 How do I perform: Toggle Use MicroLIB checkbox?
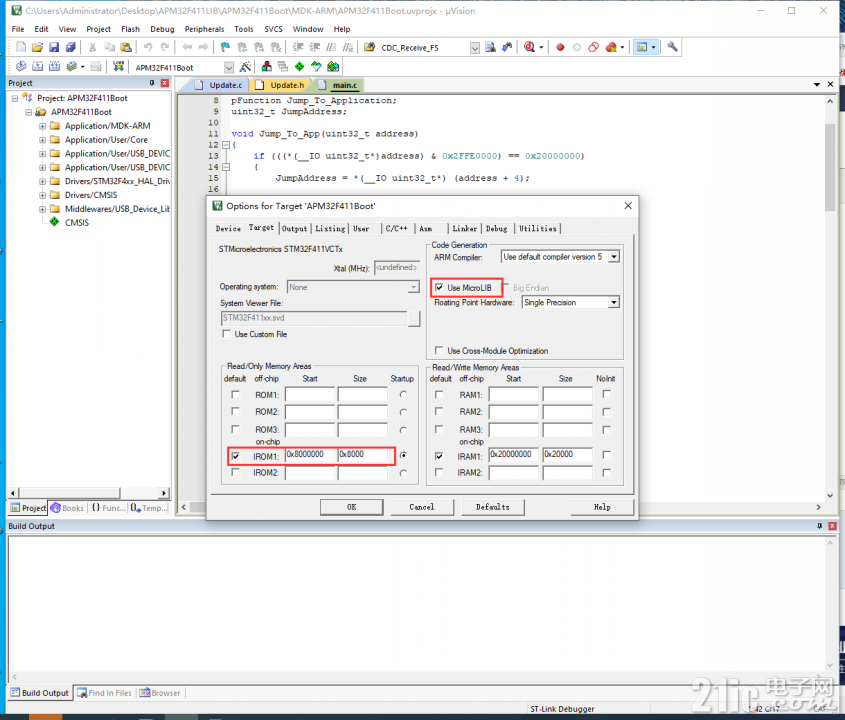tap(439, 287)
